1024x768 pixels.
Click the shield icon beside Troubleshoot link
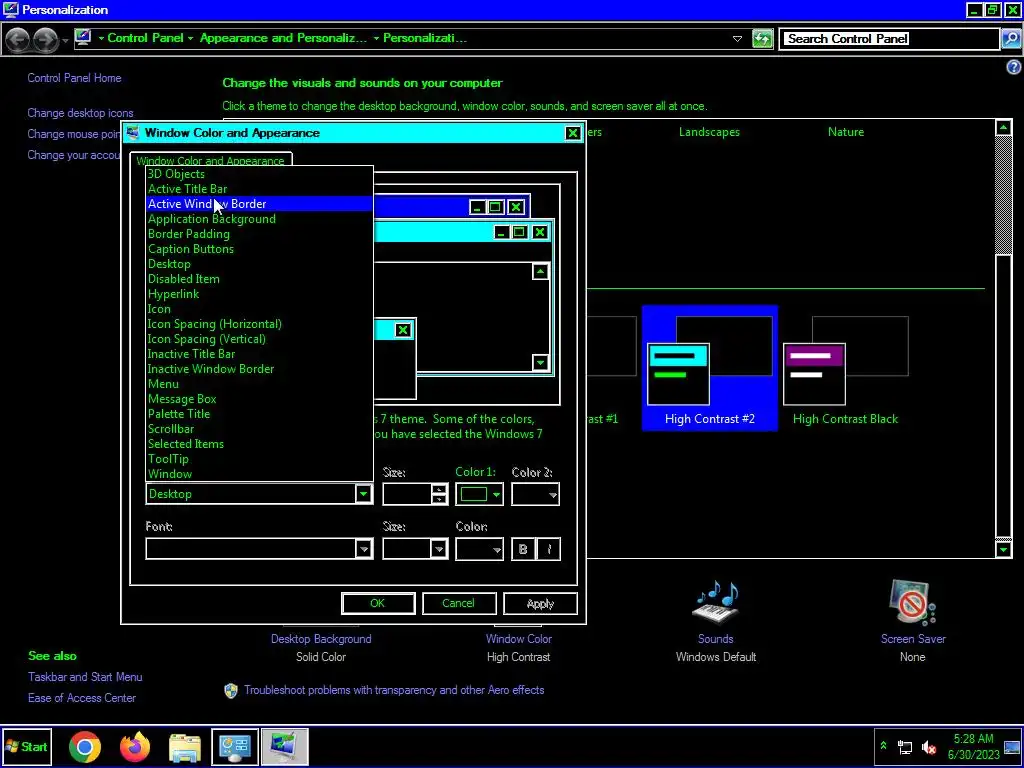(231, 691)
